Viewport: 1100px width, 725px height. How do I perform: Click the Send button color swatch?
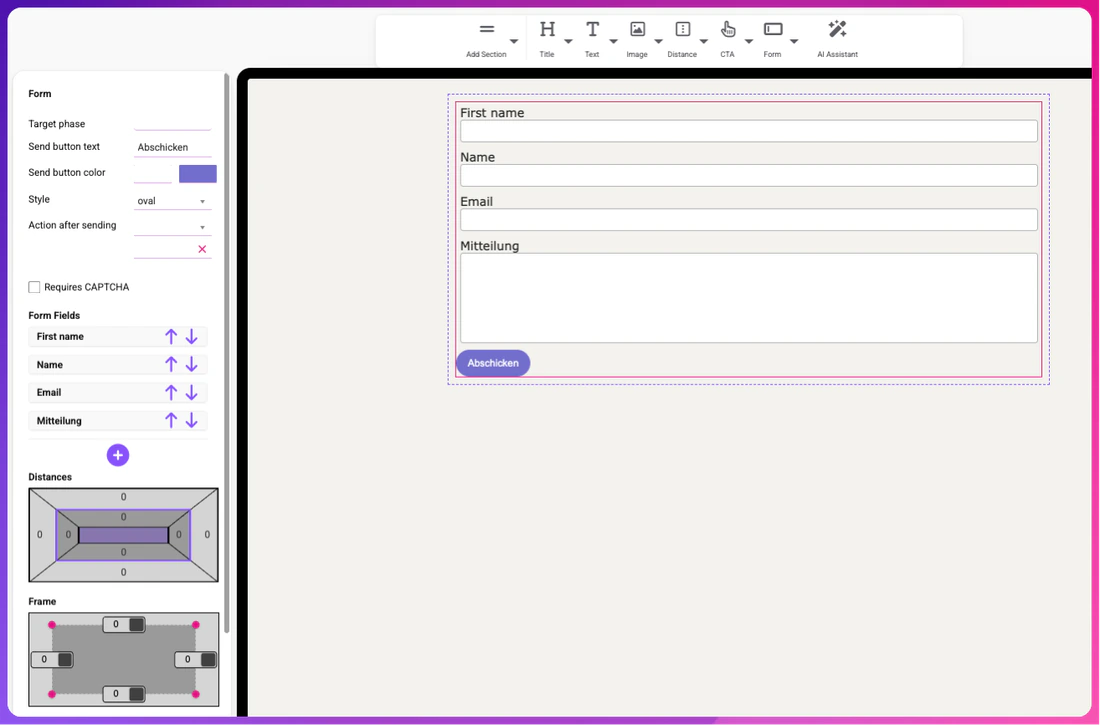(x=198, y=173)
